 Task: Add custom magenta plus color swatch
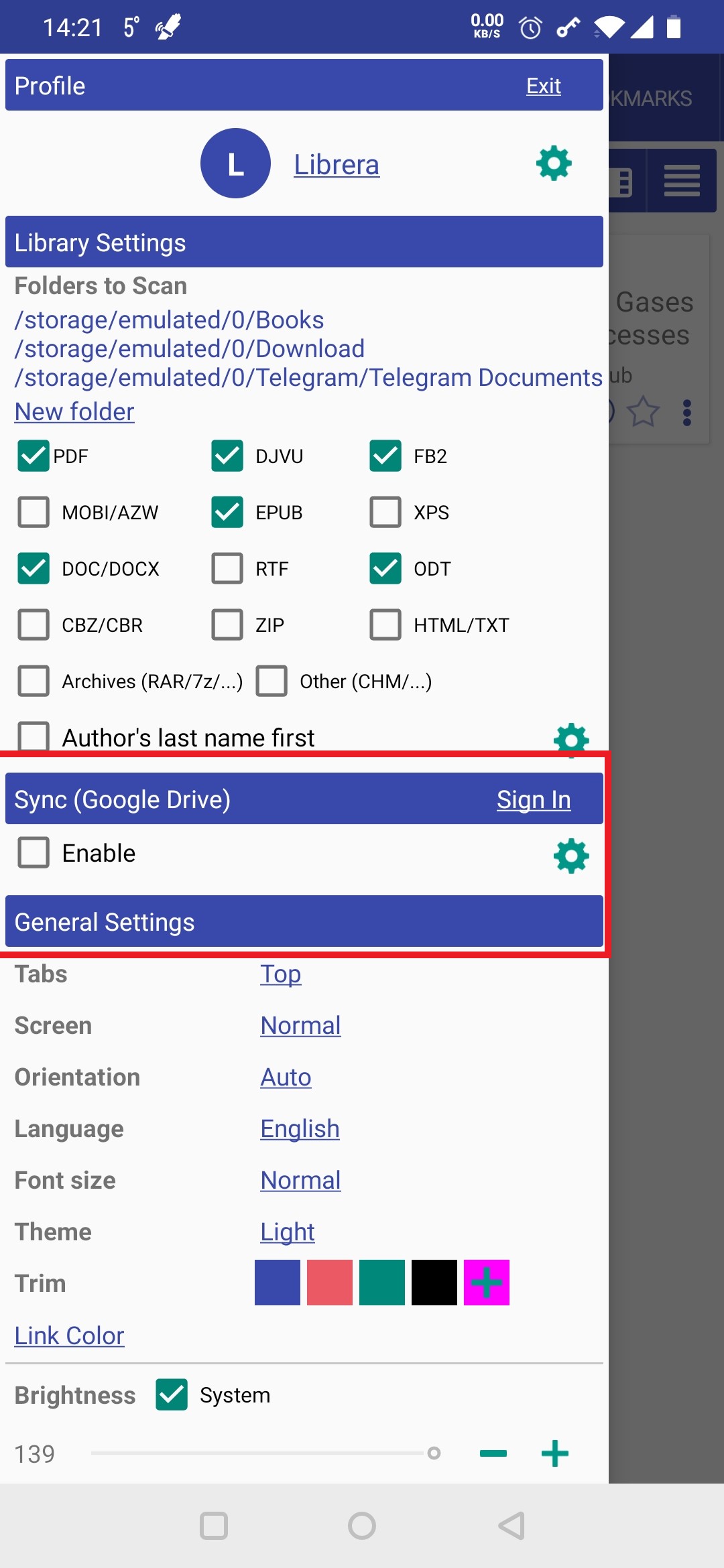[486, 1283]
